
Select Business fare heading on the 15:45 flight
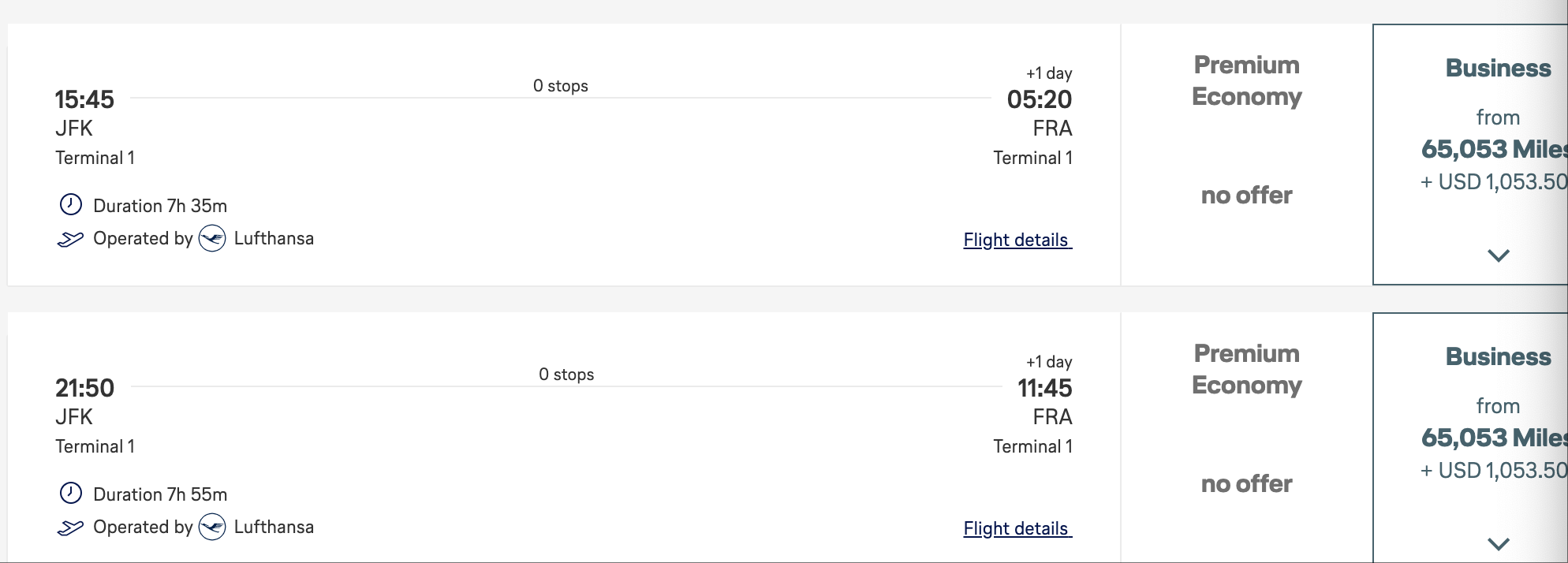[1498, 69]
